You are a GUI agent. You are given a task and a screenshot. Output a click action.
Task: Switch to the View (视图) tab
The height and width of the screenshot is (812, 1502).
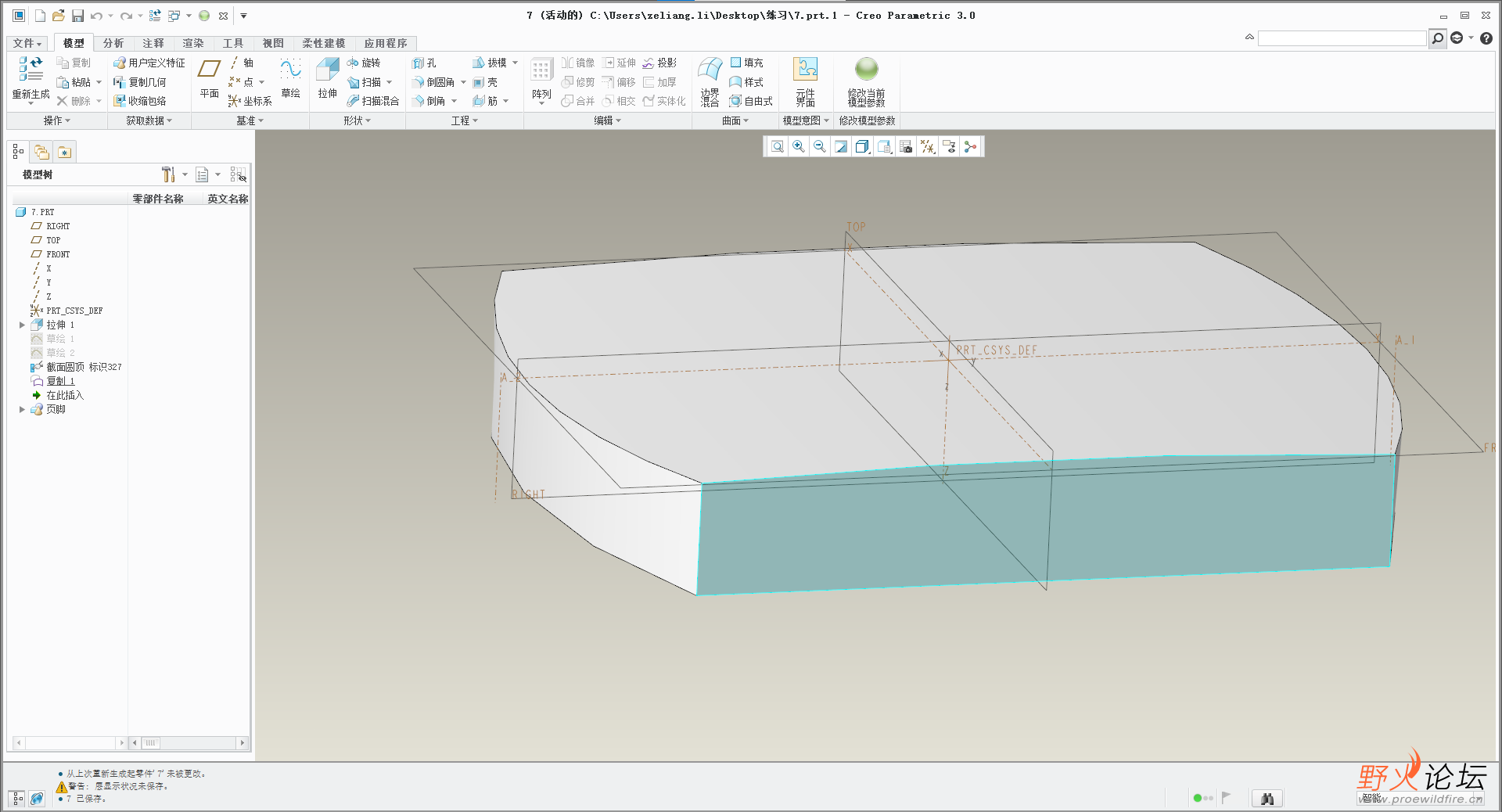coord(273,43)
